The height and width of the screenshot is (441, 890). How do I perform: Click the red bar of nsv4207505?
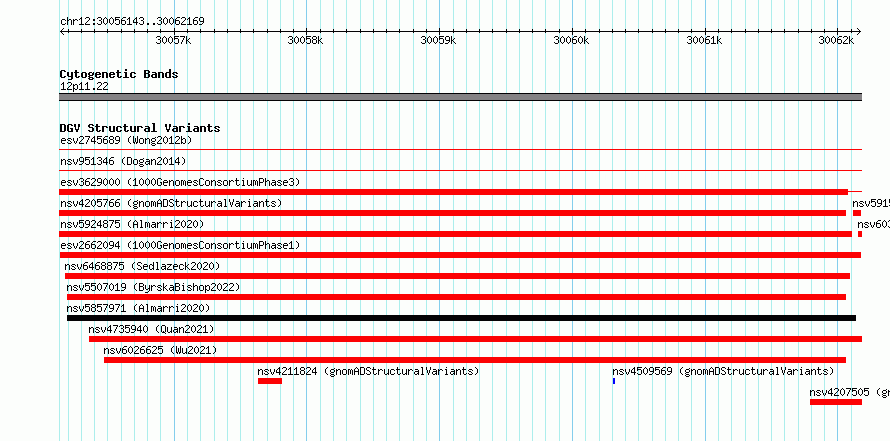pos(836,402)
